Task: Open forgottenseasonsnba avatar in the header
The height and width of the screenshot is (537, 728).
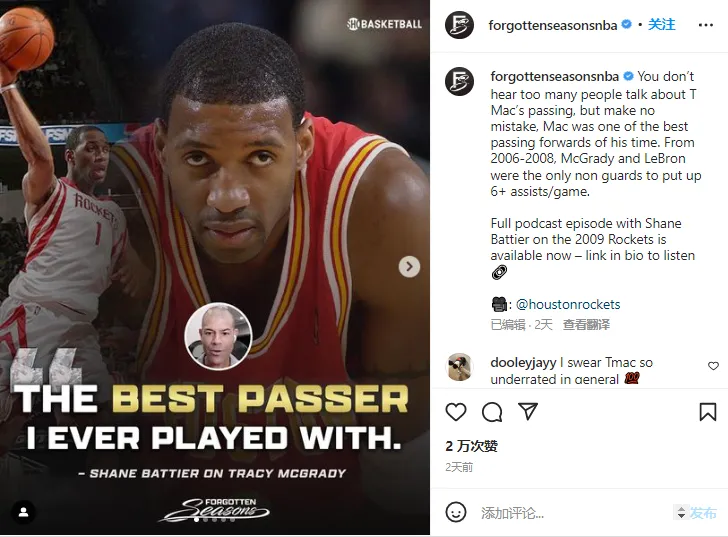Action: pyautogui.click(x=459, y=25)
